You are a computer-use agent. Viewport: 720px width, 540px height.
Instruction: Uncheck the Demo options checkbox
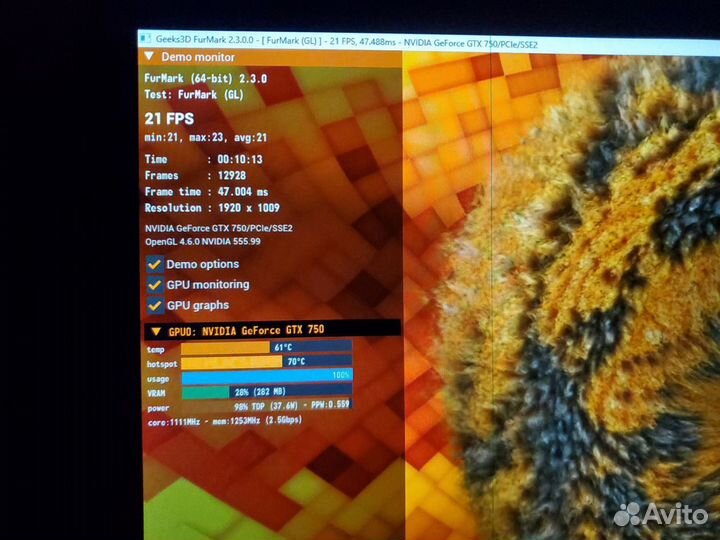[155, 264]
